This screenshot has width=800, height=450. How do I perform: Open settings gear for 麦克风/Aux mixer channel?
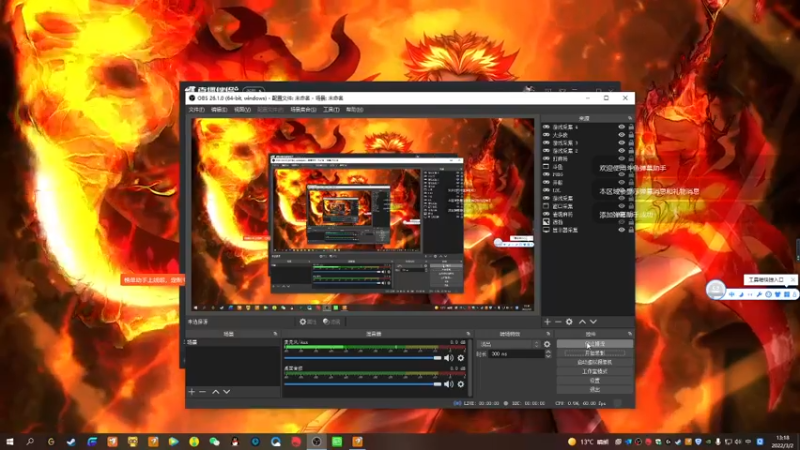[461, 358]
